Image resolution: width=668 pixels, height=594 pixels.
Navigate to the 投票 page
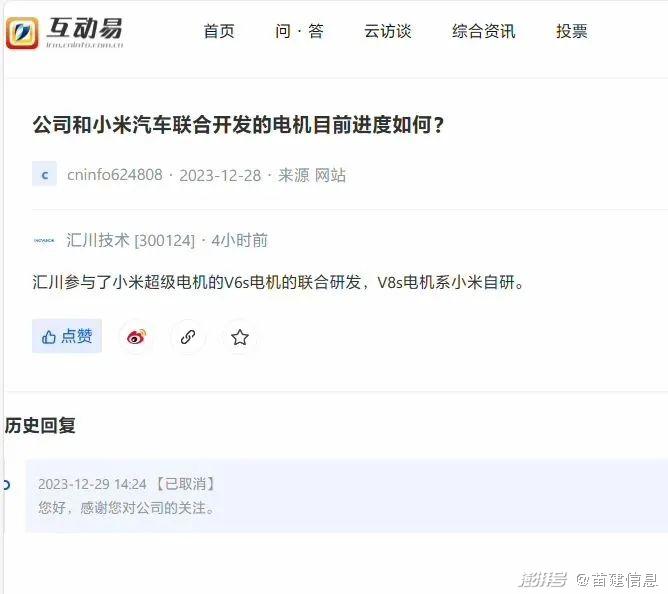(x=572, y=32)
